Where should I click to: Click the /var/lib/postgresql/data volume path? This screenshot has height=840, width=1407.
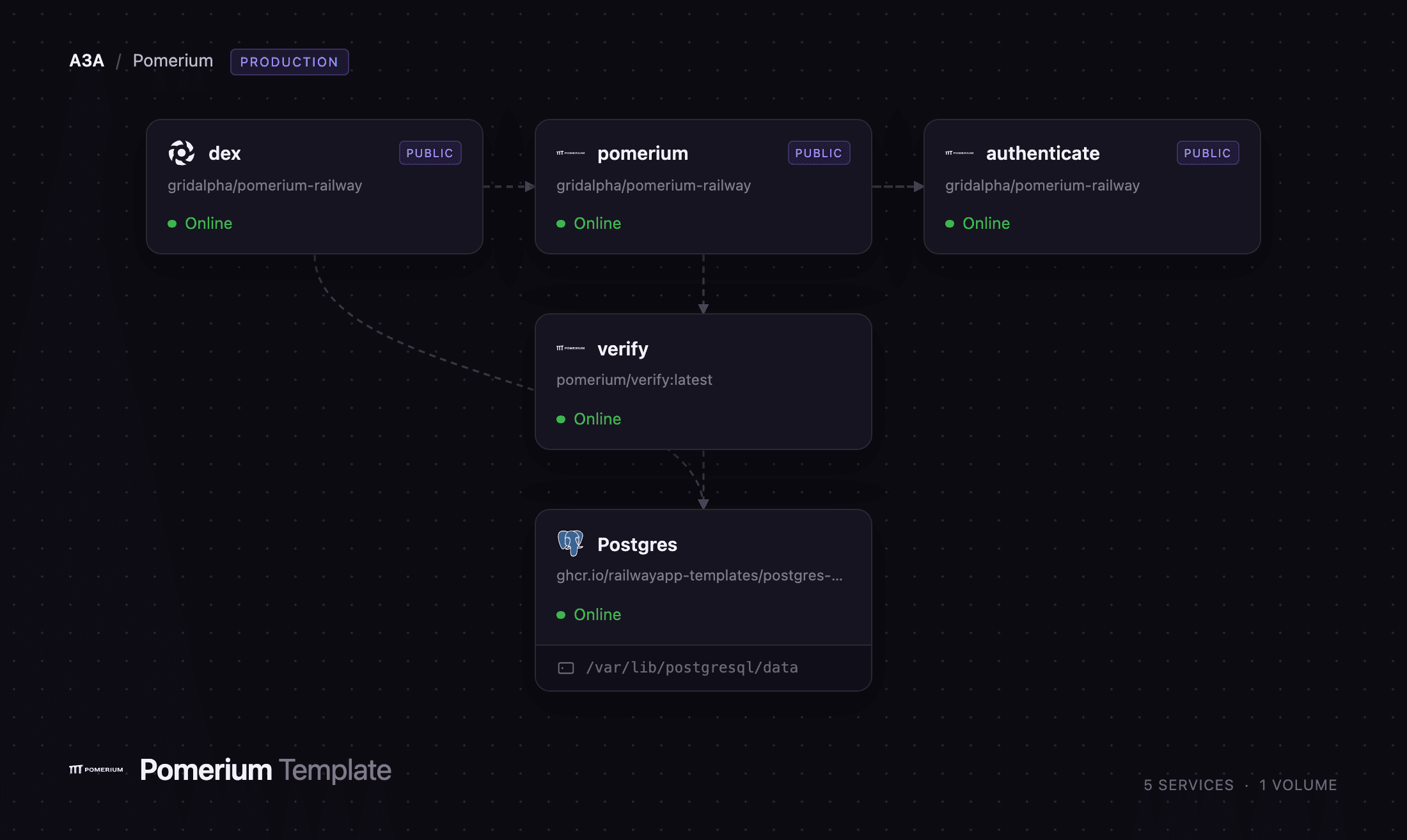pos(692,667)
